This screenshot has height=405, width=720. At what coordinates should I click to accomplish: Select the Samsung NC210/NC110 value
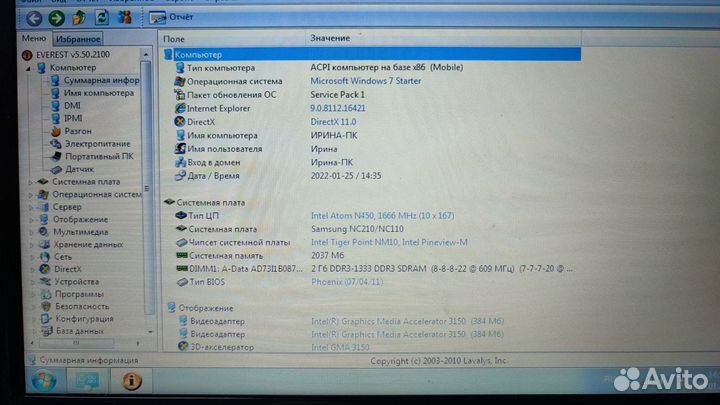click(x=357, y=229)
